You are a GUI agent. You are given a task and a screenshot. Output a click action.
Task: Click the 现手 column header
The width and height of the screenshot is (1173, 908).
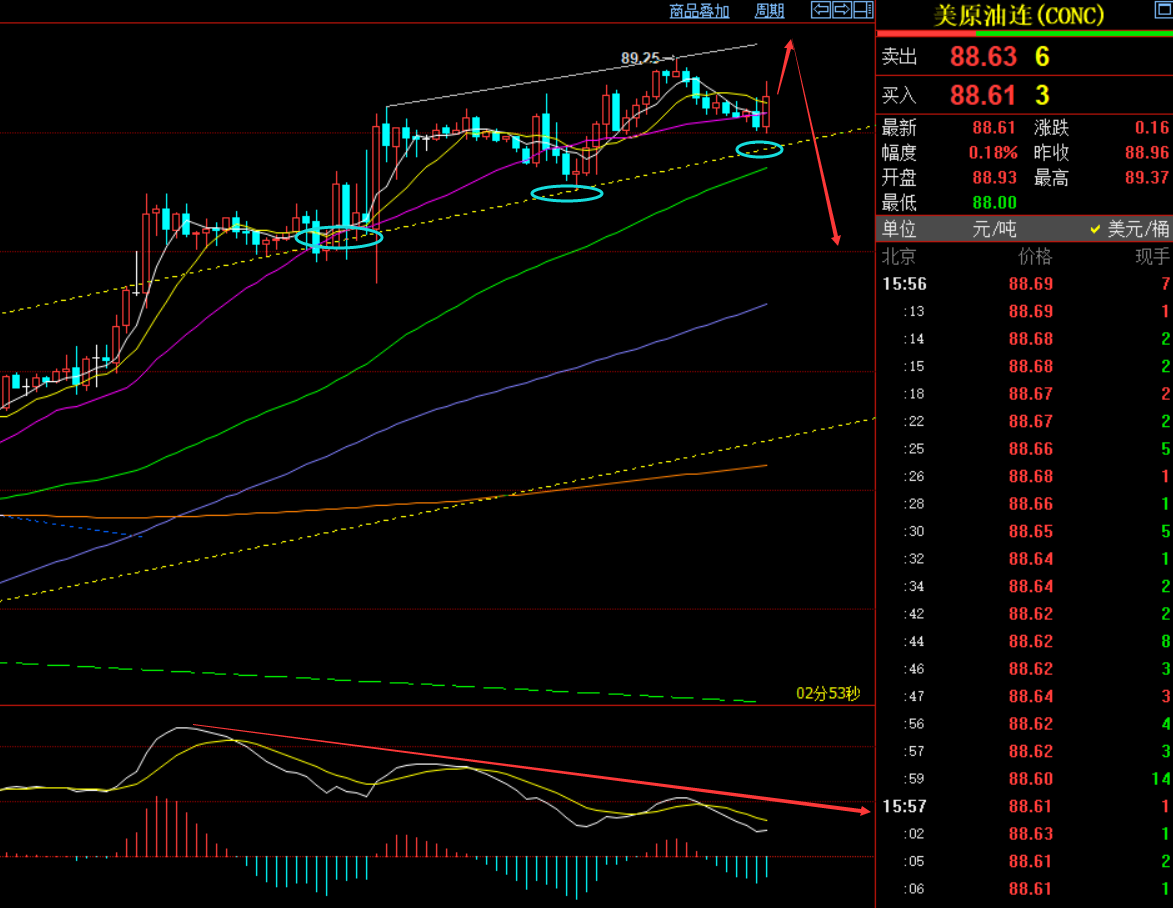tap(1152, 257)
